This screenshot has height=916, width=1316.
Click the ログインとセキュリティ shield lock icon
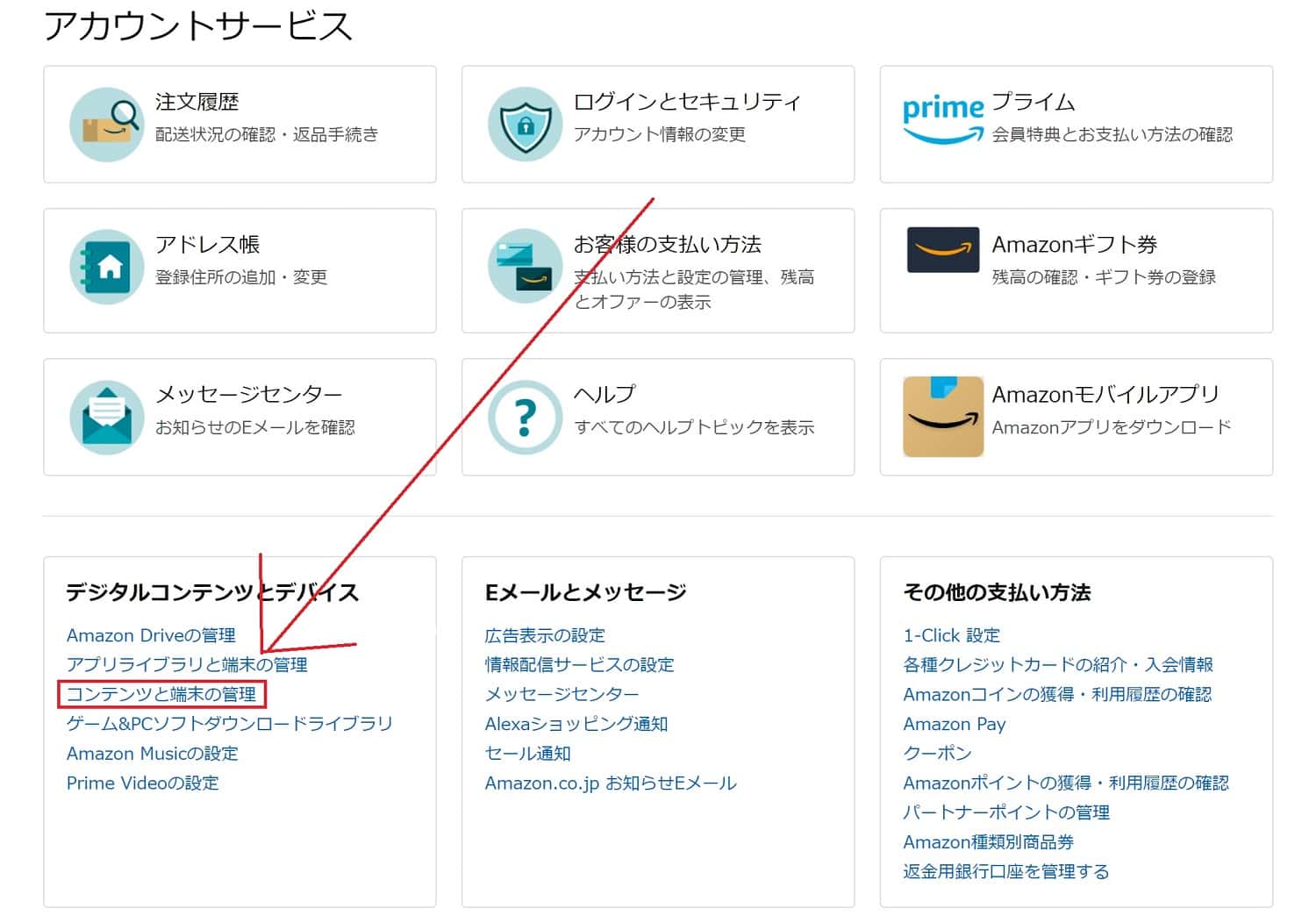[525, 124]
